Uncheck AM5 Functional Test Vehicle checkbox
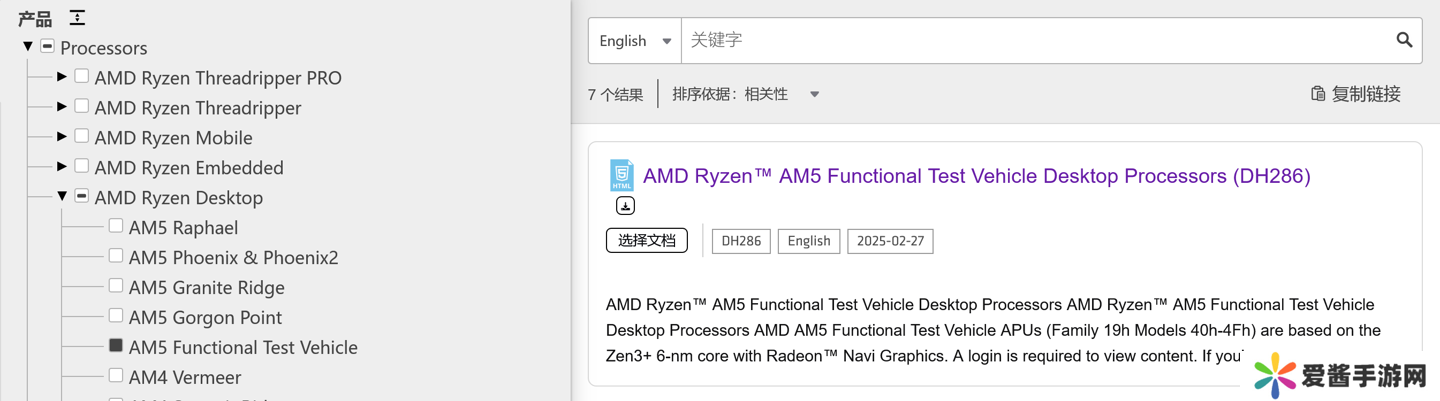Viewport: 1440px width, 401px height. click(x=116, y=346)
